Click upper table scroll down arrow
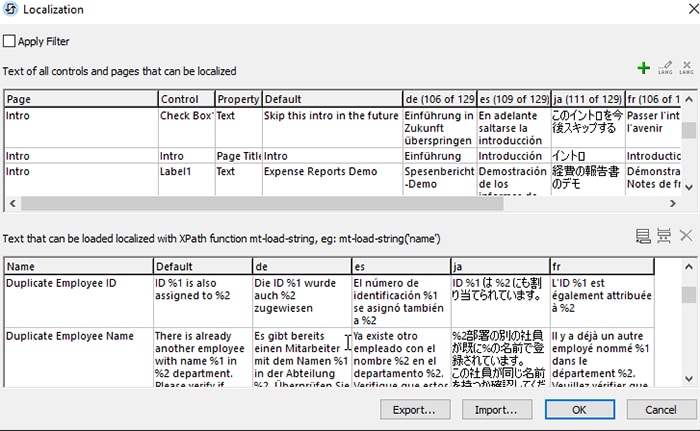This screenshot has width=700, height=431. click(689, 188)
